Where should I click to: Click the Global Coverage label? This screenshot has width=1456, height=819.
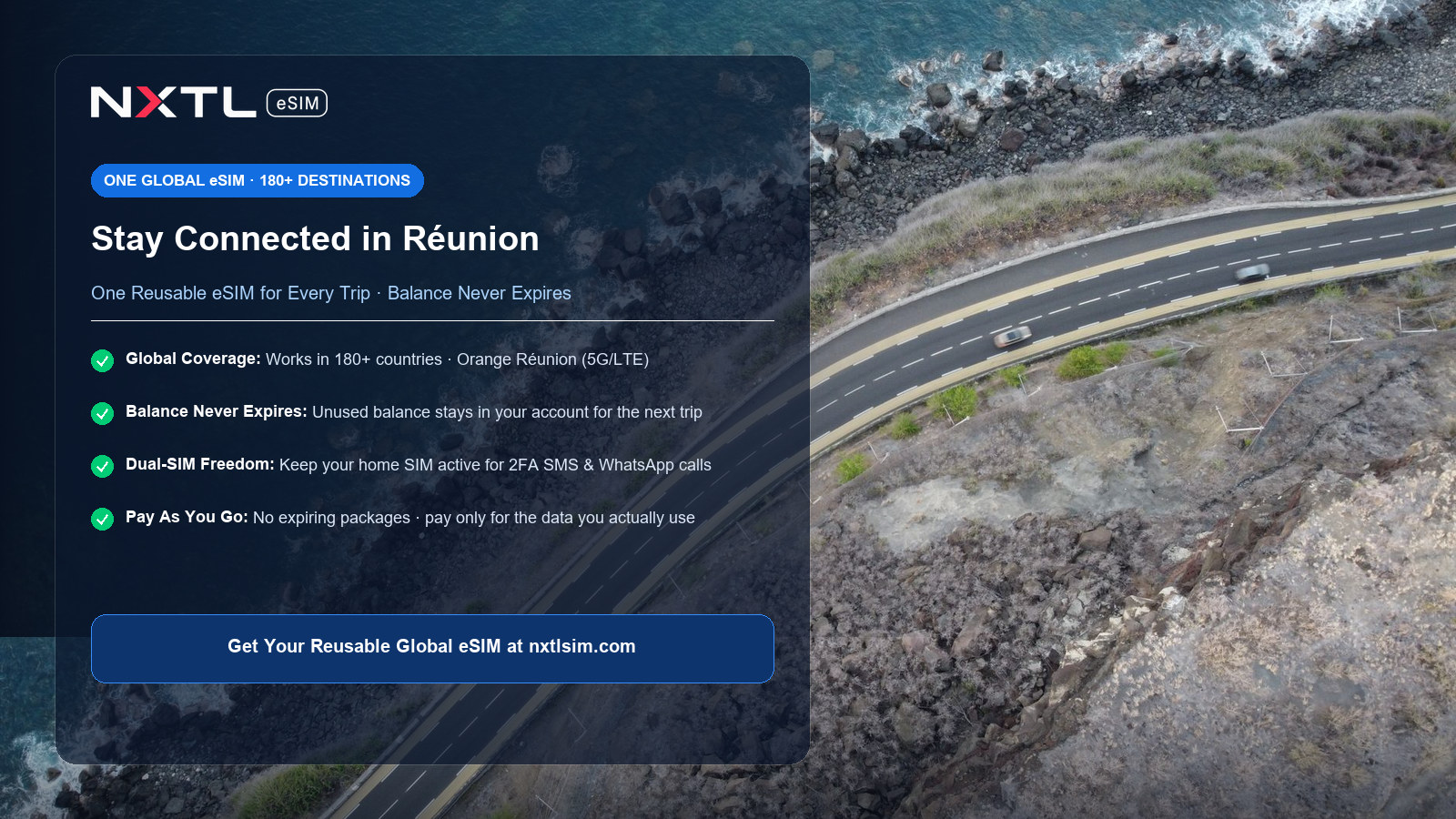coord(193,359)
